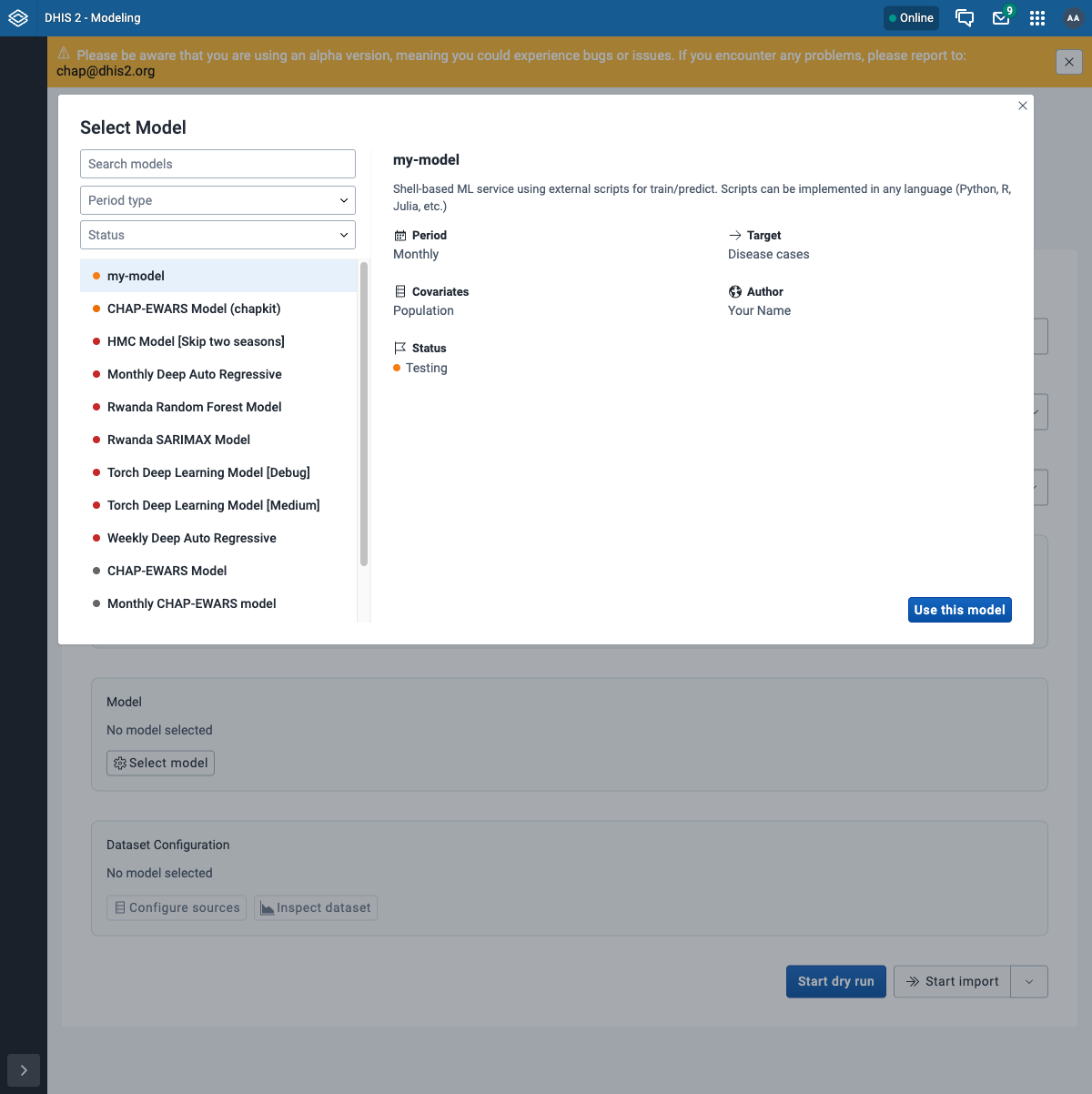The image size is (1092, 1094).
Task: Open the AA user profile avatar
Action: click(x=1073, y=18)
